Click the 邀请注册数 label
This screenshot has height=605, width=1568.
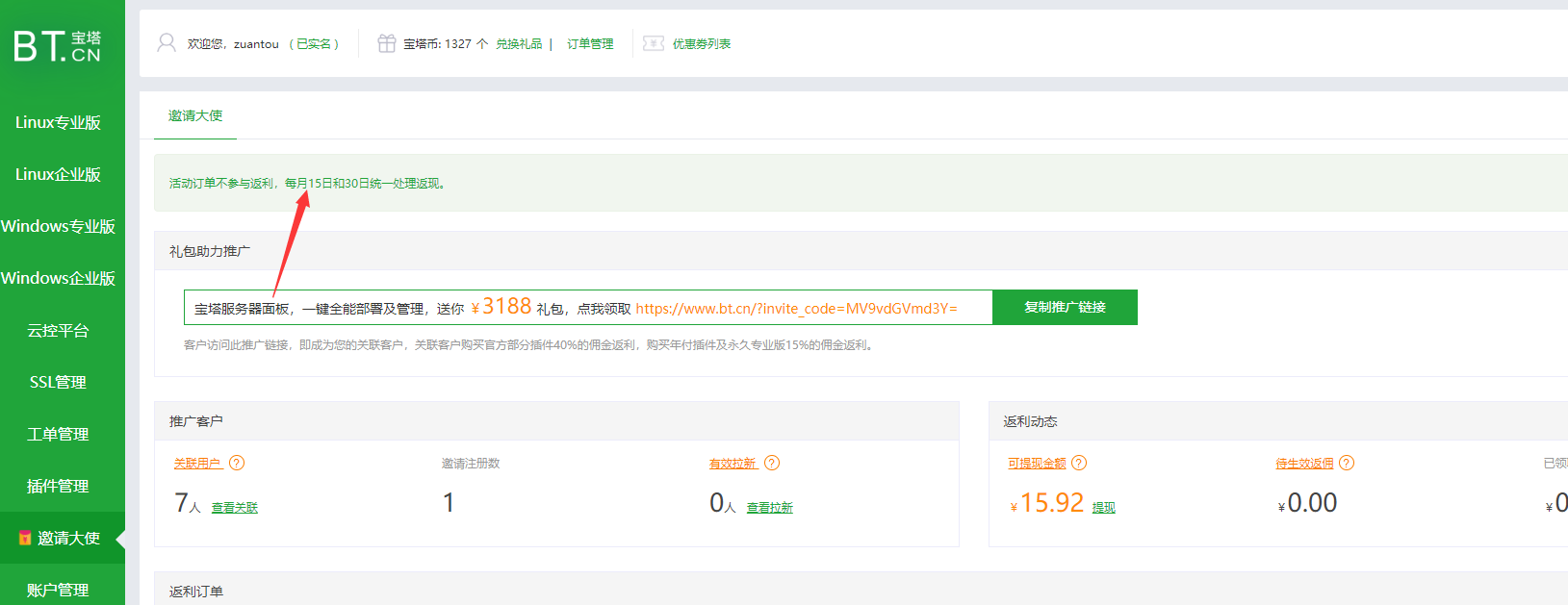471,464
